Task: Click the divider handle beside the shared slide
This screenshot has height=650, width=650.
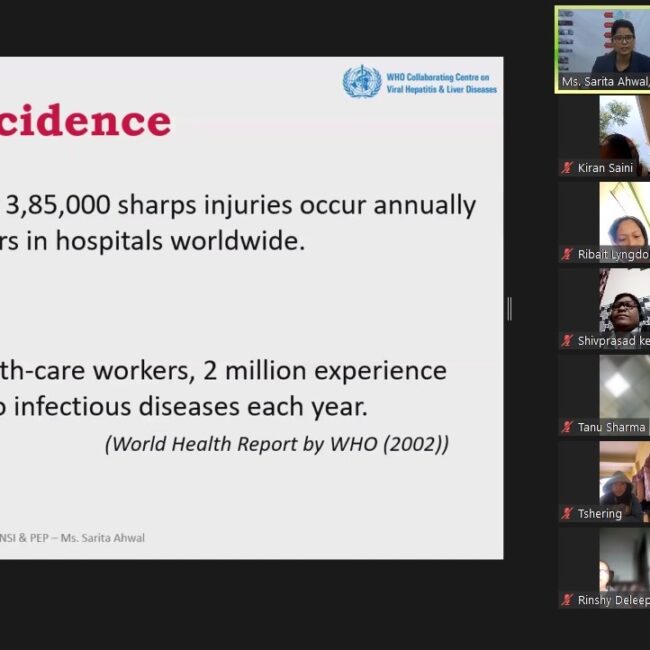Action: click(x=509, y=309)
